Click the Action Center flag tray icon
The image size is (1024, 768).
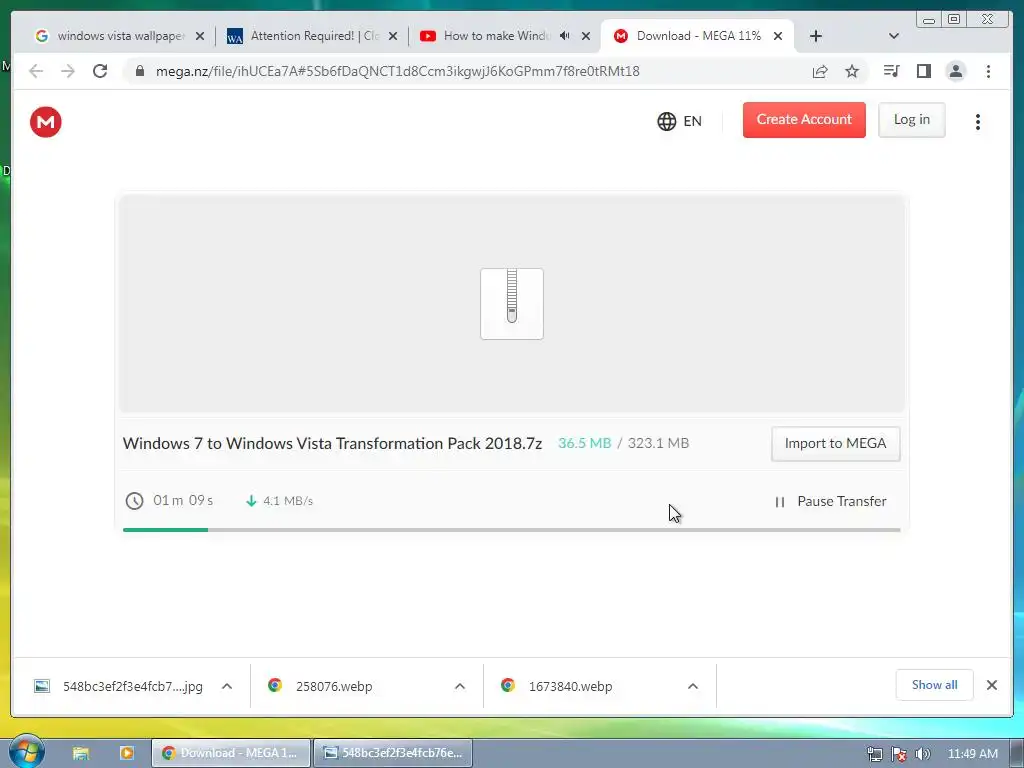point(899,754)
